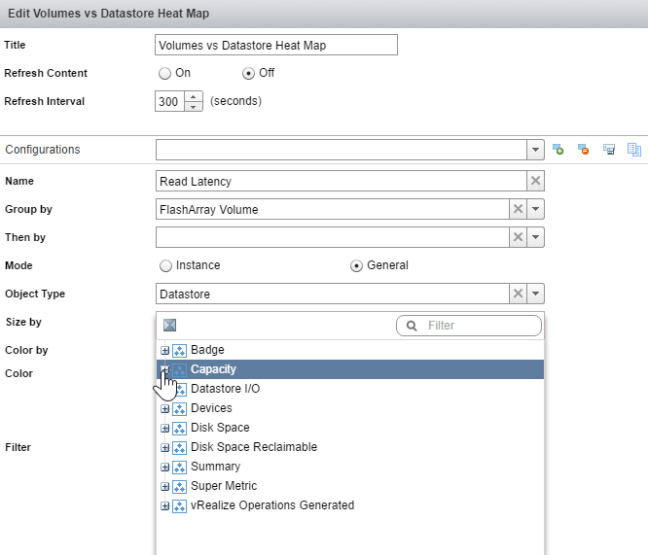This screenshot has width=648, height=555.
Task: Select the Disk Space Reclaimable tree item
Action: tap(253, 447)
